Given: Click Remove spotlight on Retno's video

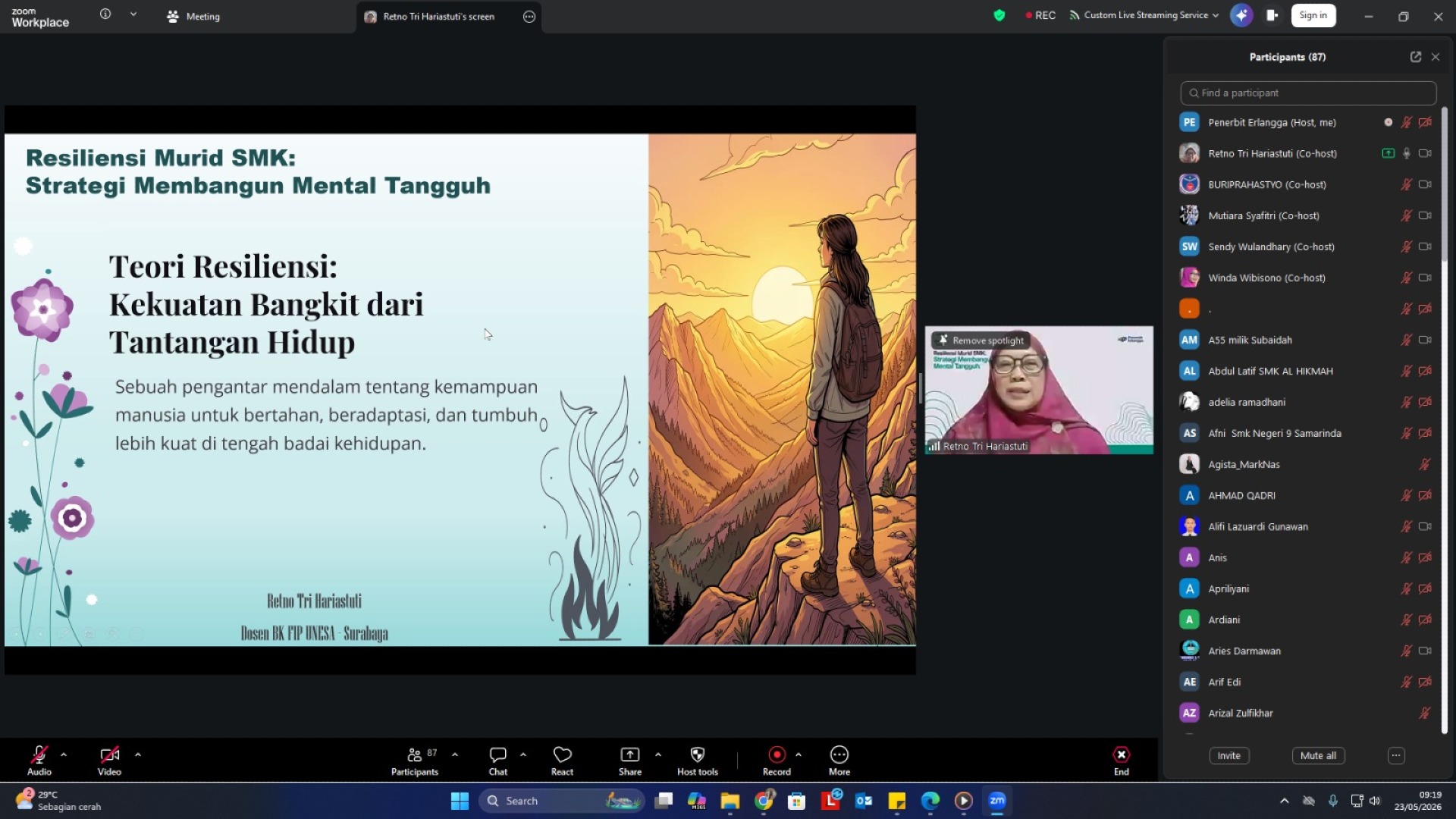Looking at the screenshot, I should (x=981, y=340).
